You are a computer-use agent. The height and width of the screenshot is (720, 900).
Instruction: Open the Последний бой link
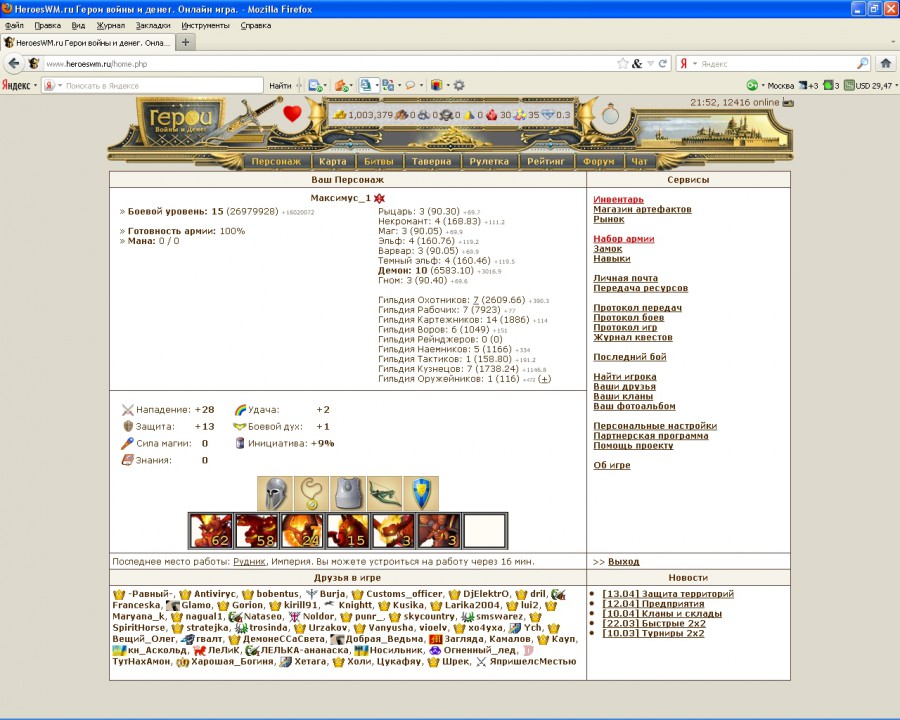pyautogui.click(x=630, y=357)
